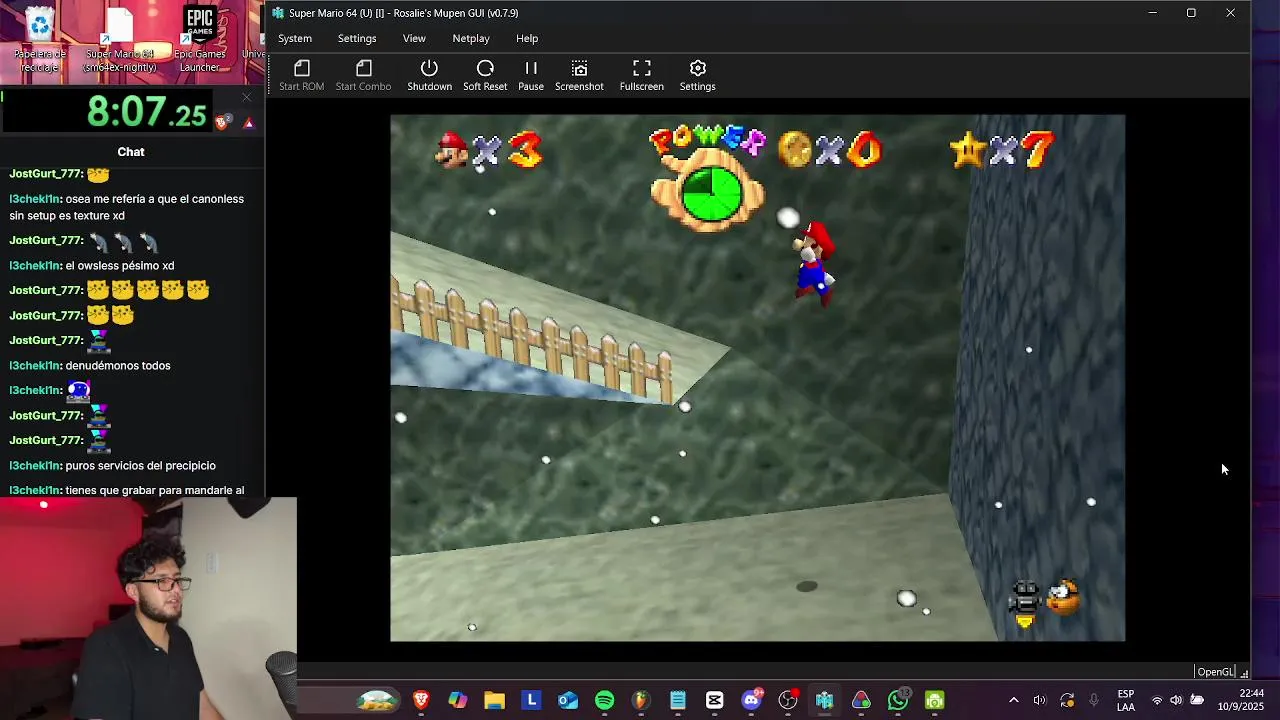Switch to Mupen emulator taskbar icon
1280x720 pixels.
coord(824,700)
